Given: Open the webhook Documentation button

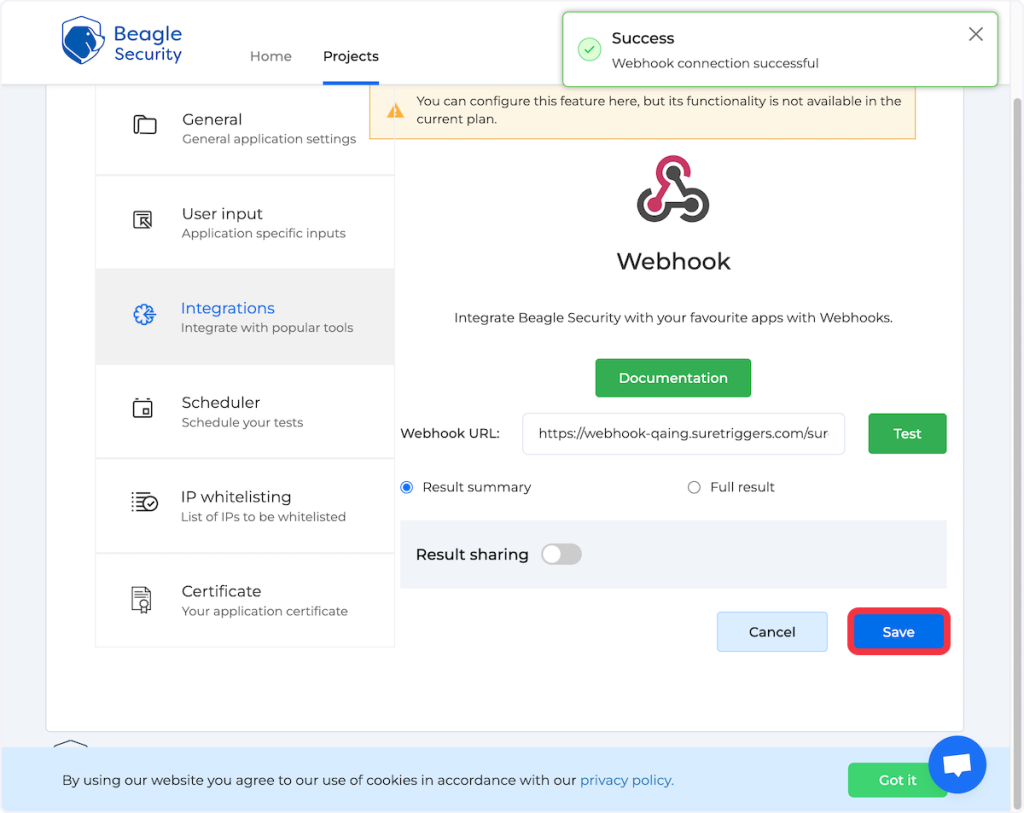Looking at the screenshot, I should pyautogui.click(x=673, y=378).
